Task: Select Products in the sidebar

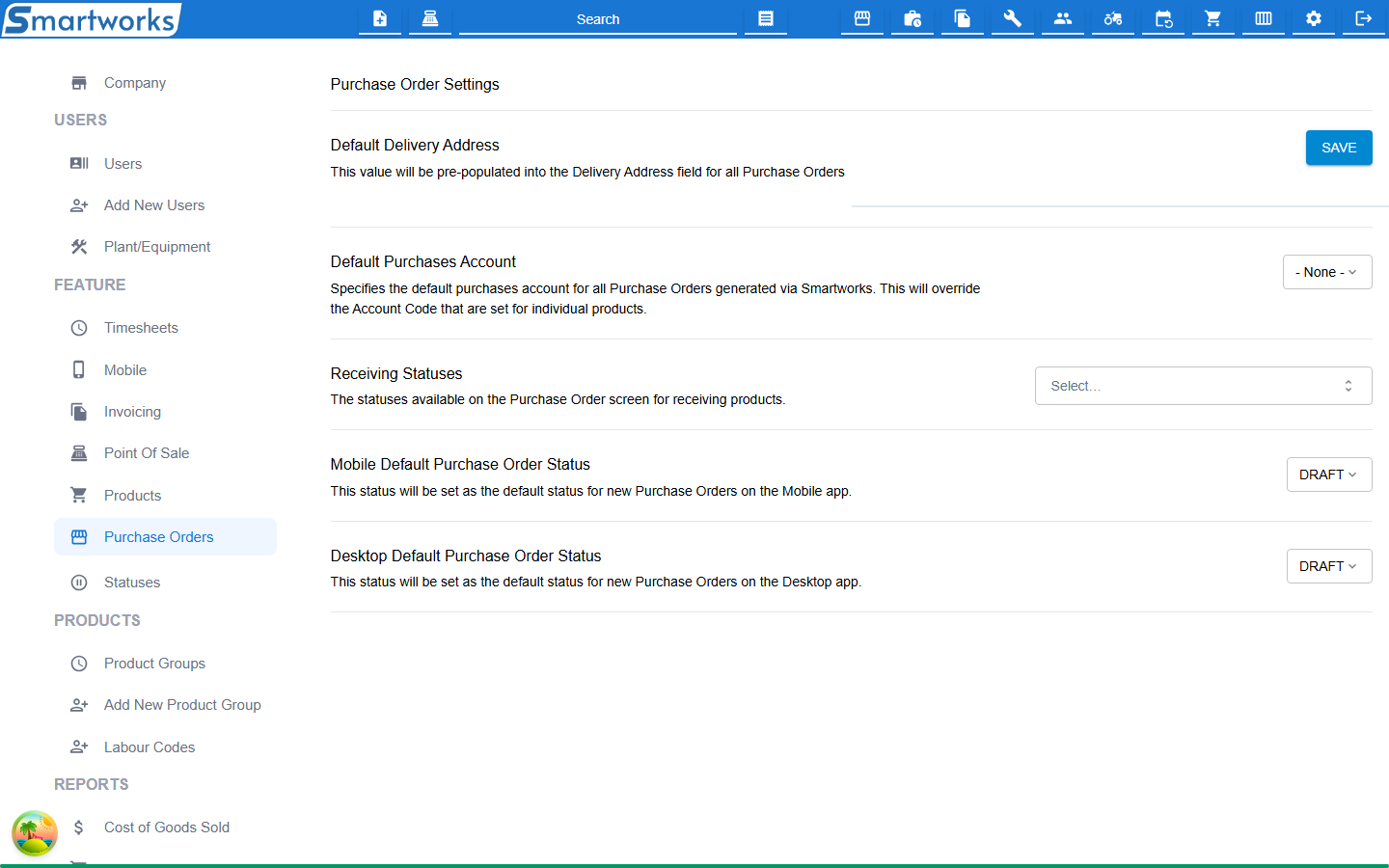Action: pyautogui.click(x=165, y=496)
